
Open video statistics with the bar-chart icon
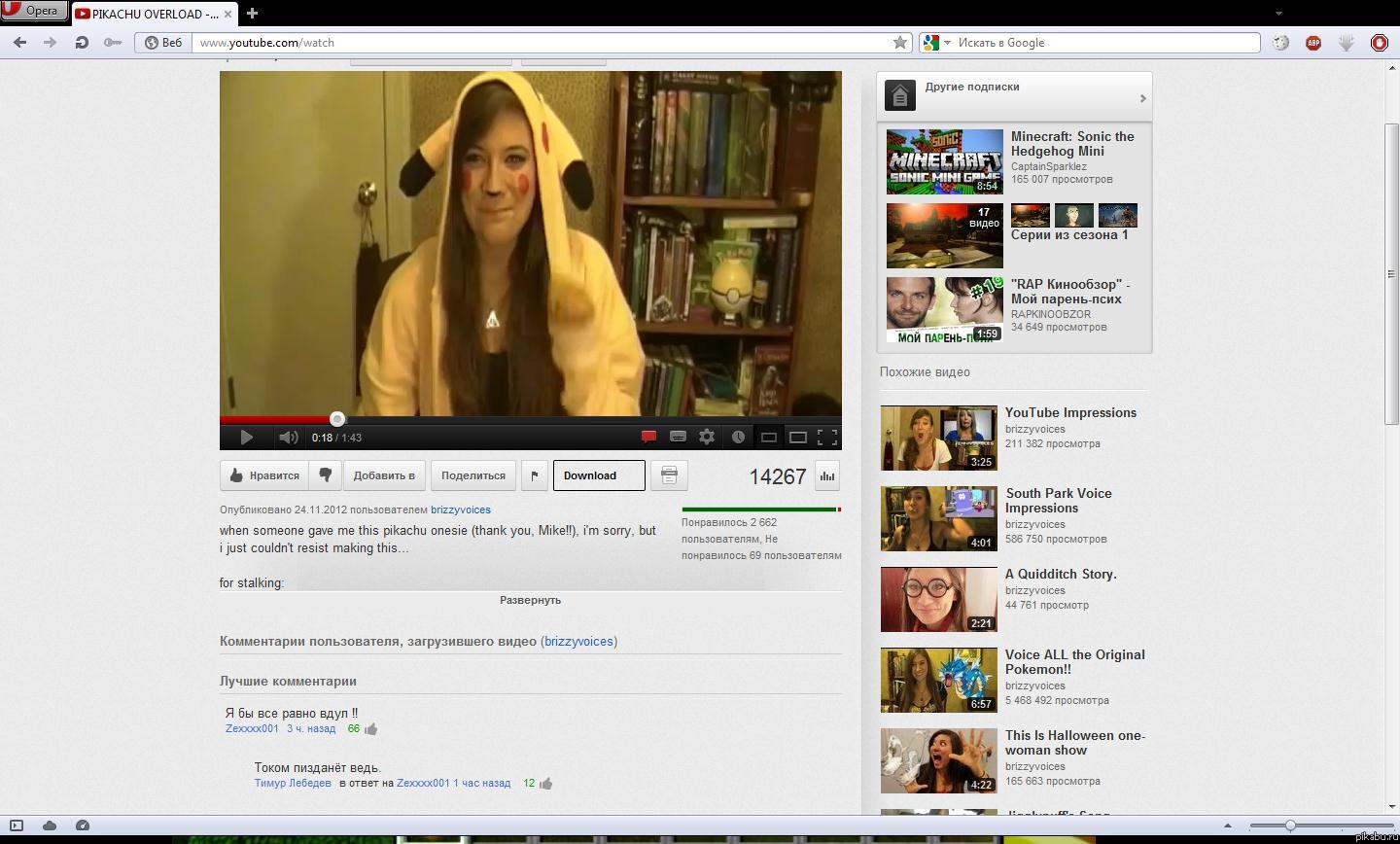click(827, 476)
